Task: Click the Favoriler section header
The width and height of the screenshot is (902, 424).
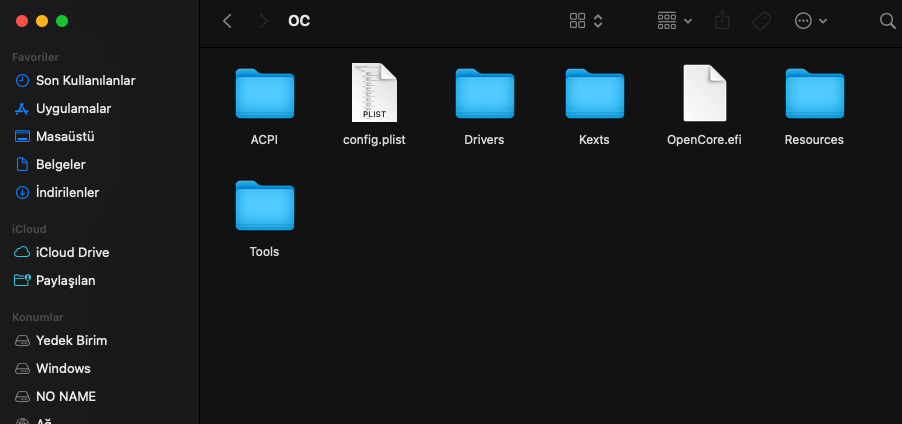Action: point(36,57)
